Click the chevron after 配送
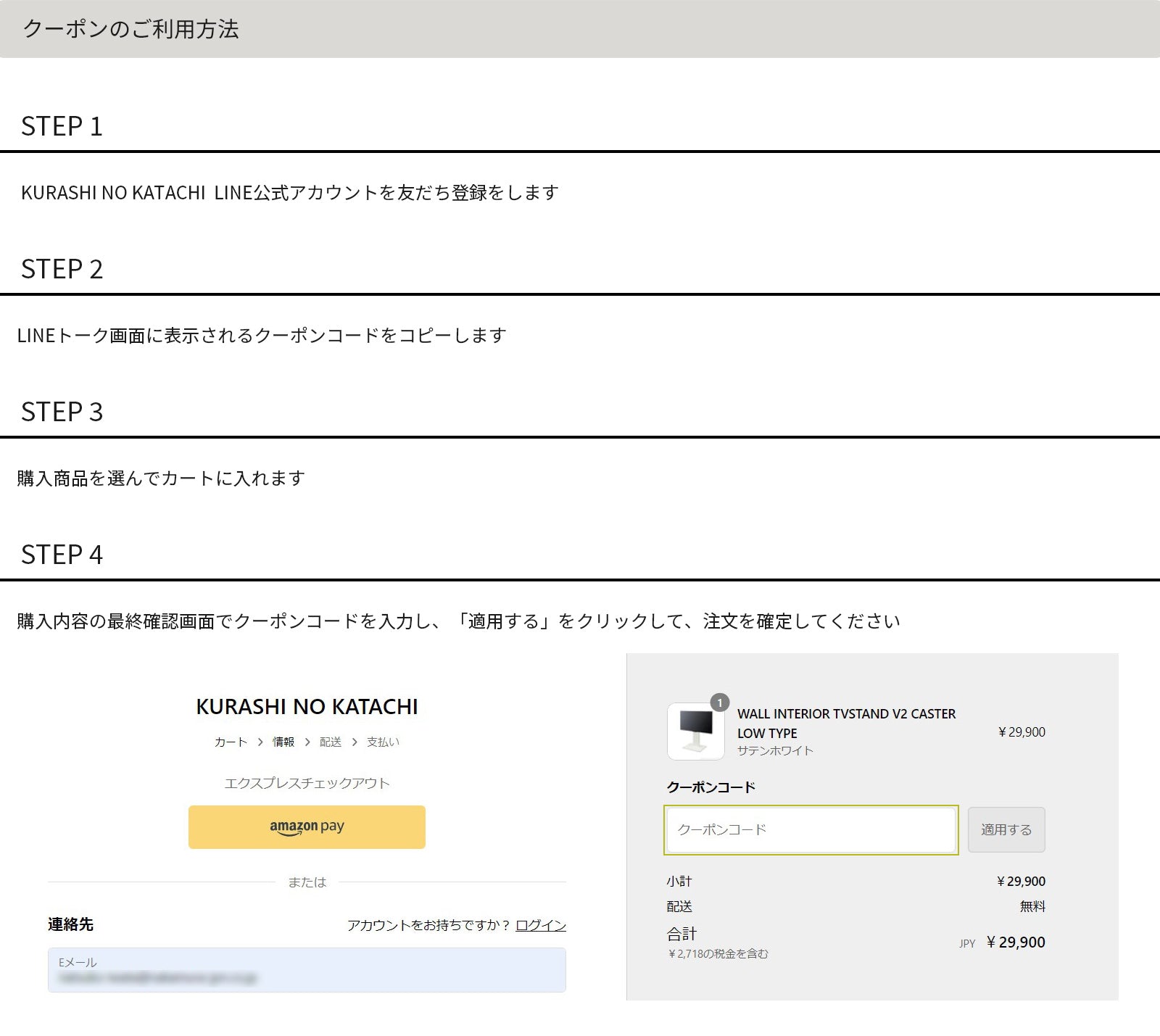Image resolution: width=1160 pixels, height=1036 pixels. click(x=355, y=742)
